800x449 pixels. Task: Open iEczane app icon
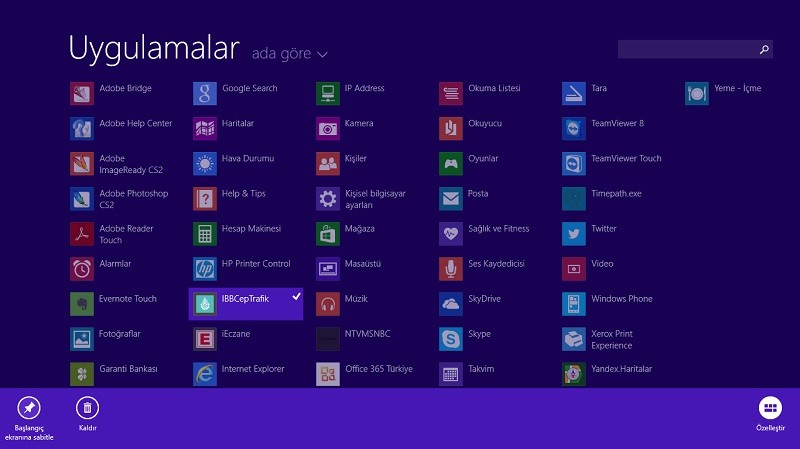205,339
